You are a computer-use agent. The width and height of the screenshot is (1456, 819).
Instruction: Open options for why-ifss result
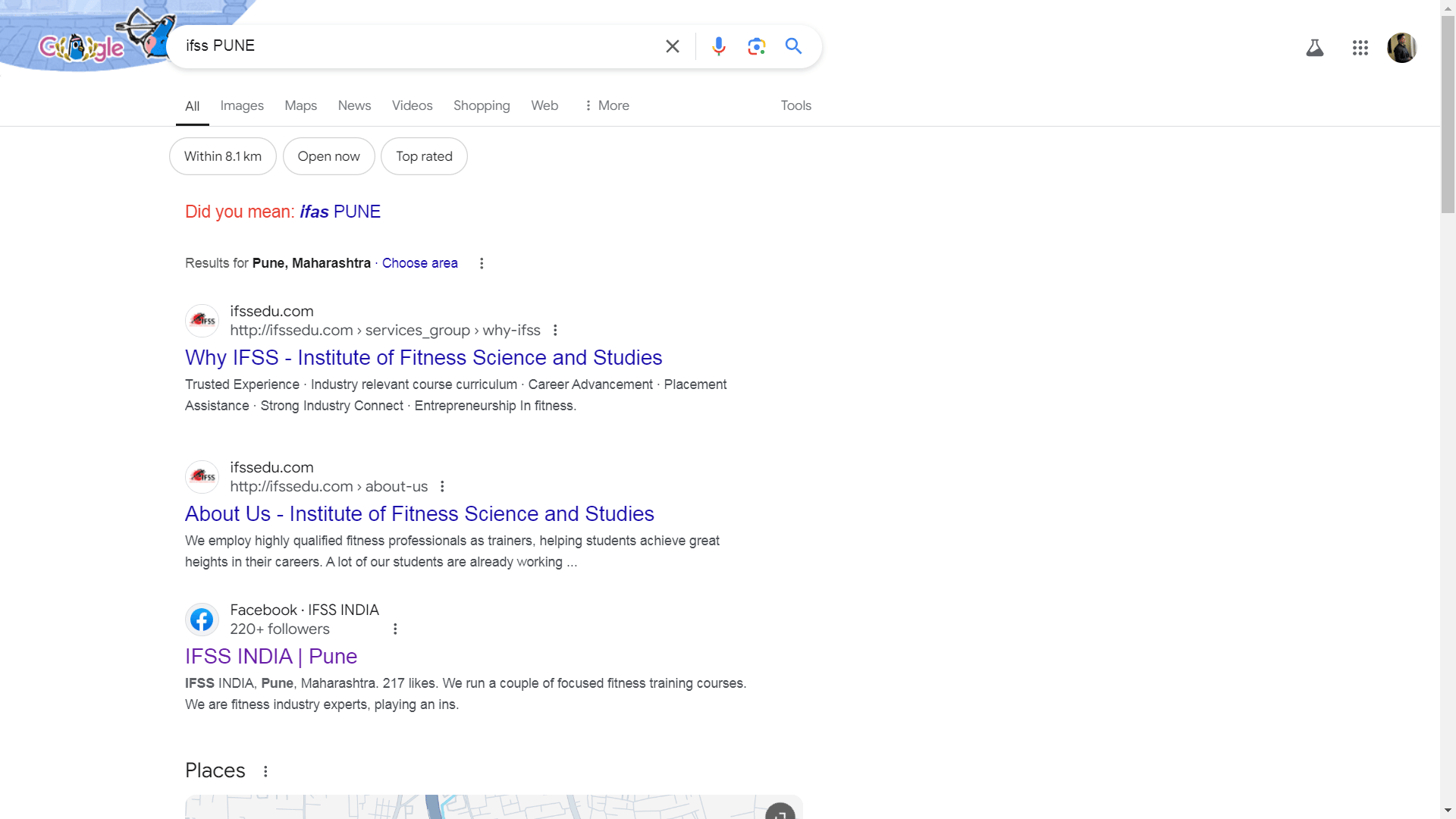click(x=555, y=330)
